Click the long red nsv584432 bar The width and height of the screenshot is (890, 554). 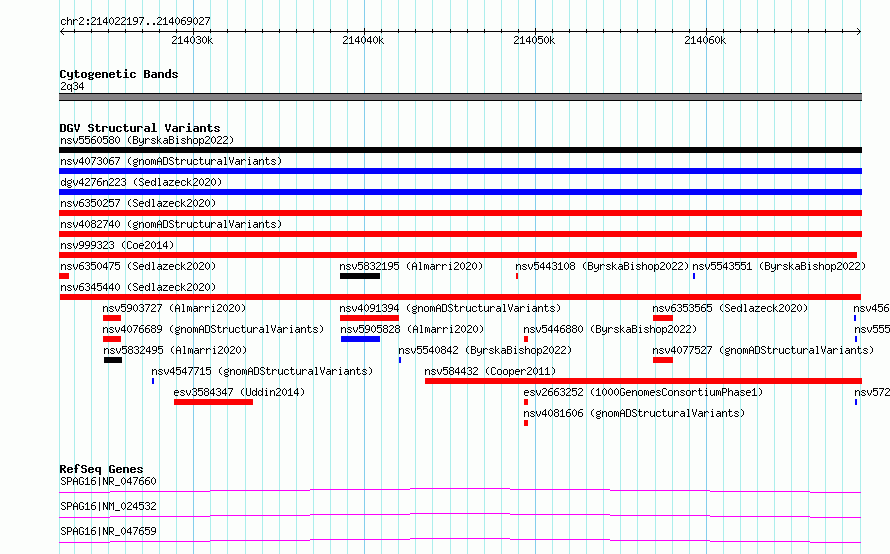[x=644, y=381]
